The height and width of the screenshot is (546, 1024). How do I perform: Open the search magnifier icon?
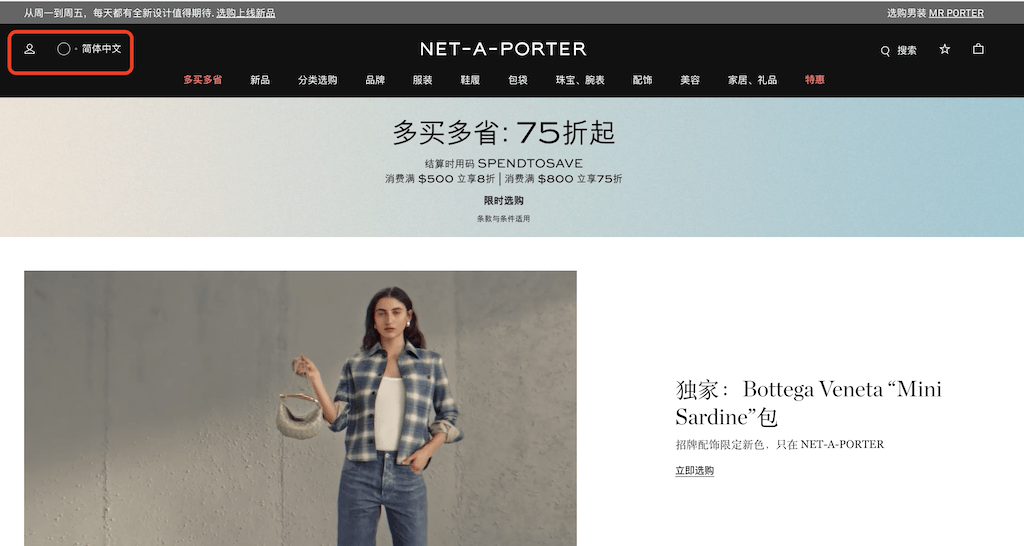tap(885, 51)
